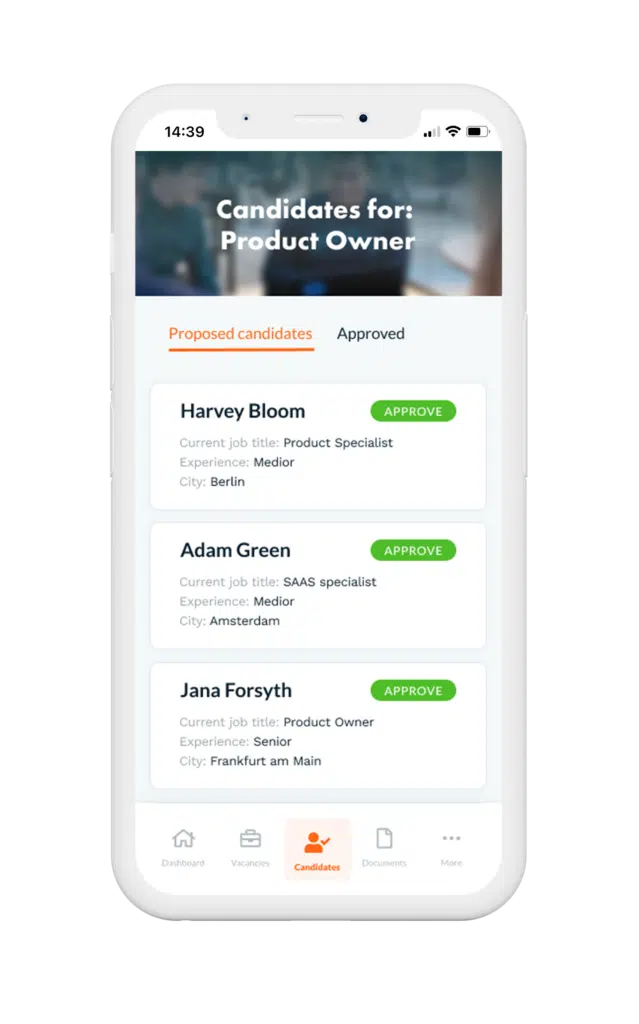639x1024 pixels.
Task: Open the Dashboard home icon
Action: pos(183,838)
